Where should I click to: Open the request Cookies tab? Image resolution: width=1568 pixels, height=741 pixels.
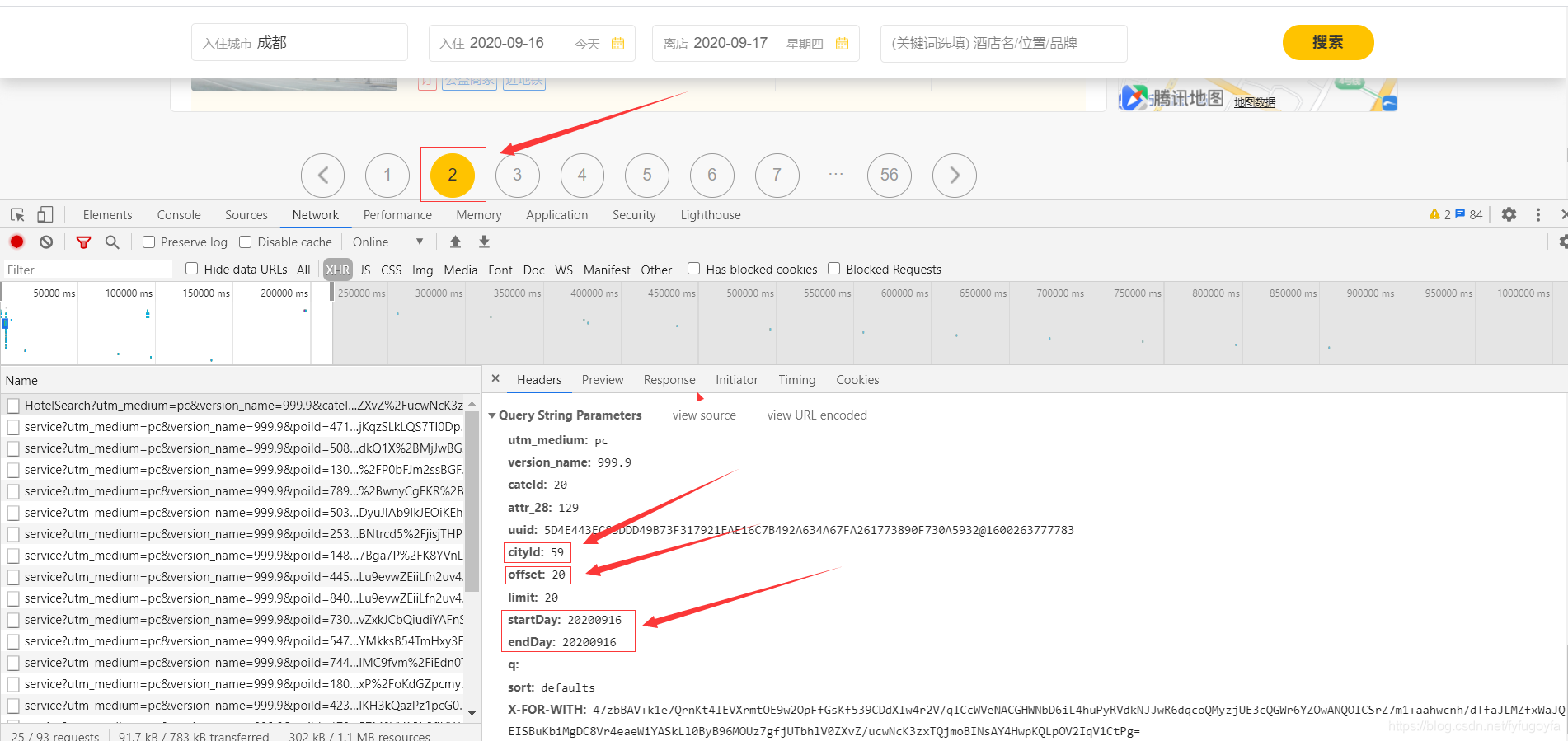click(857, 380)
